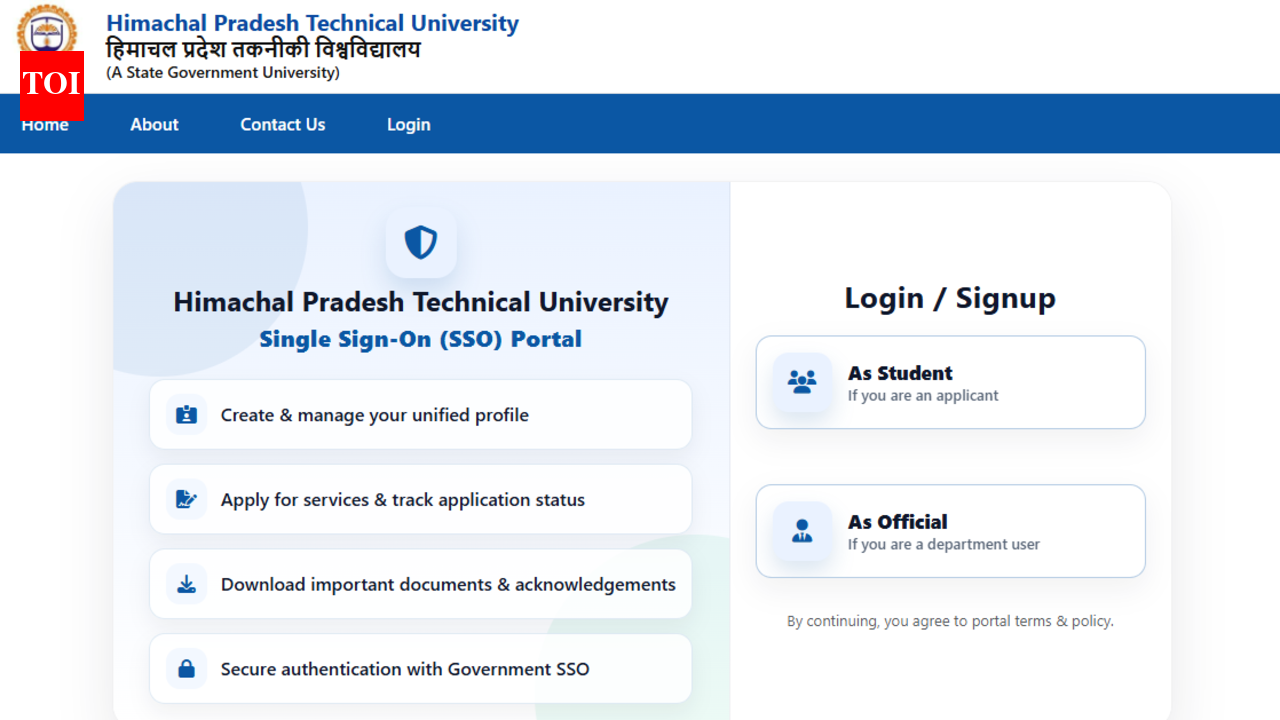This screenshot has width=1280, height=720.
Task: Click the Himachal Pradesh Technical University header title
Action: point(313,22)
